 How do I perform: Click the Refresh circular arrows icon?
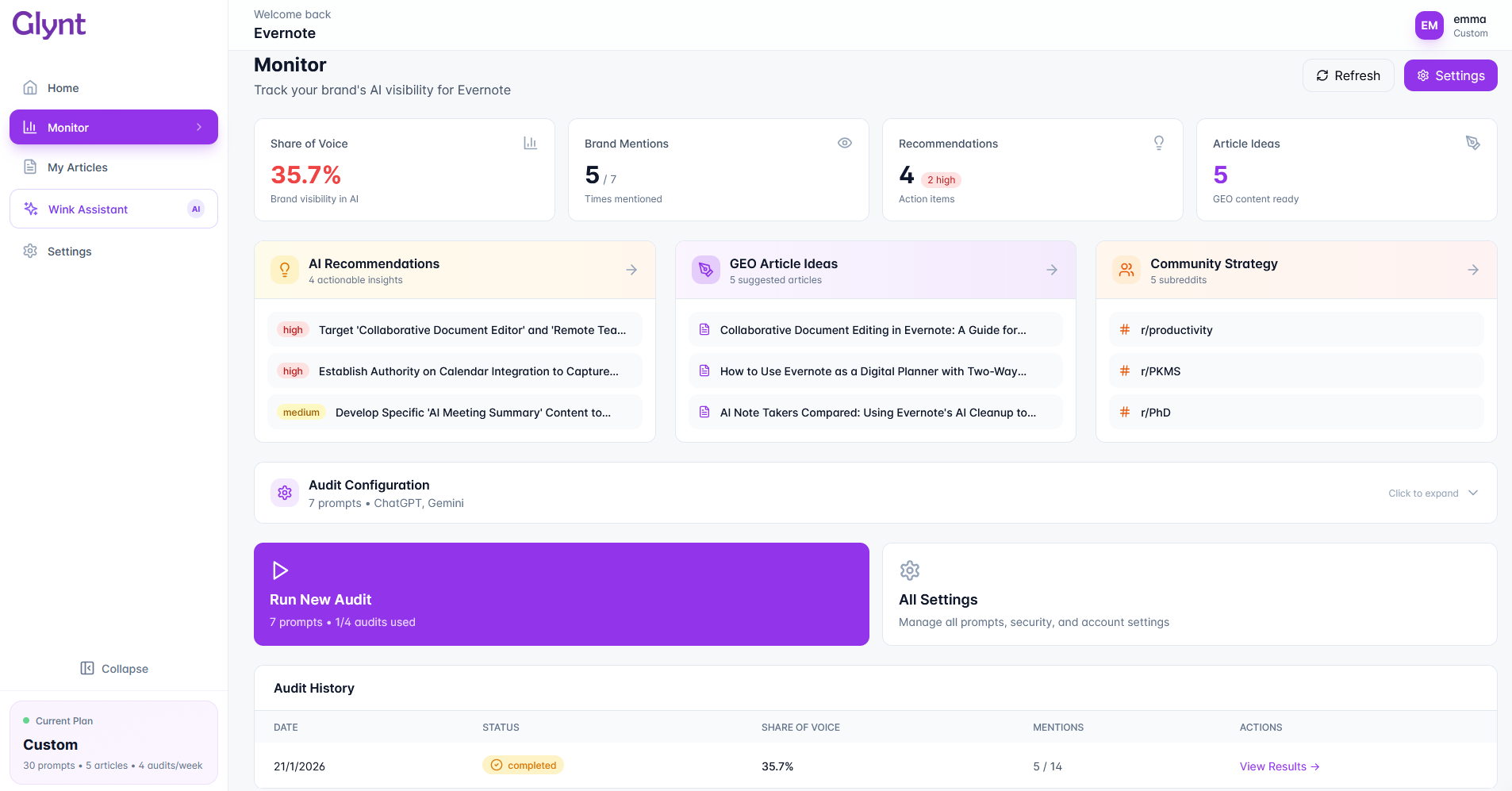(x=1322, y=75)
